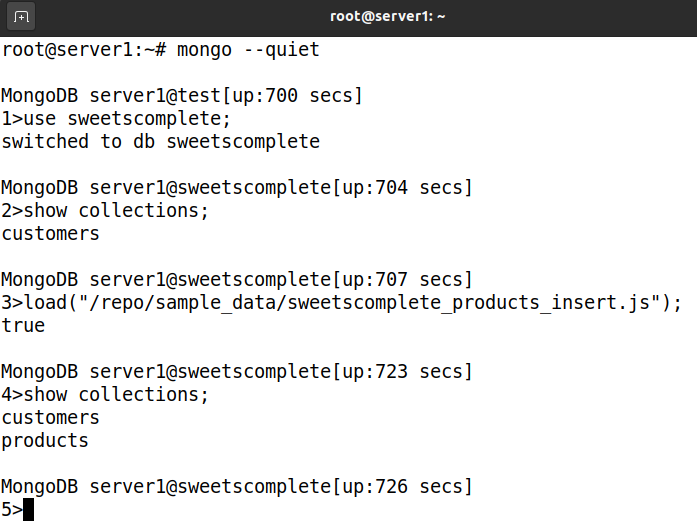Click the 'true' output line
The height and width of the screenshot is (522, 697).
click(23, 326)
